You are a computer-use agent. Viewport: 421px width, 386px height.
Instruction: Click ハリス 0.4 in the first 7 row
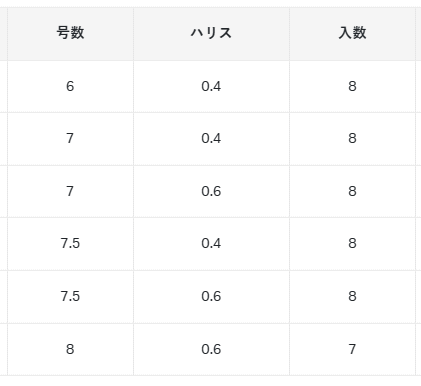[211, 139]
